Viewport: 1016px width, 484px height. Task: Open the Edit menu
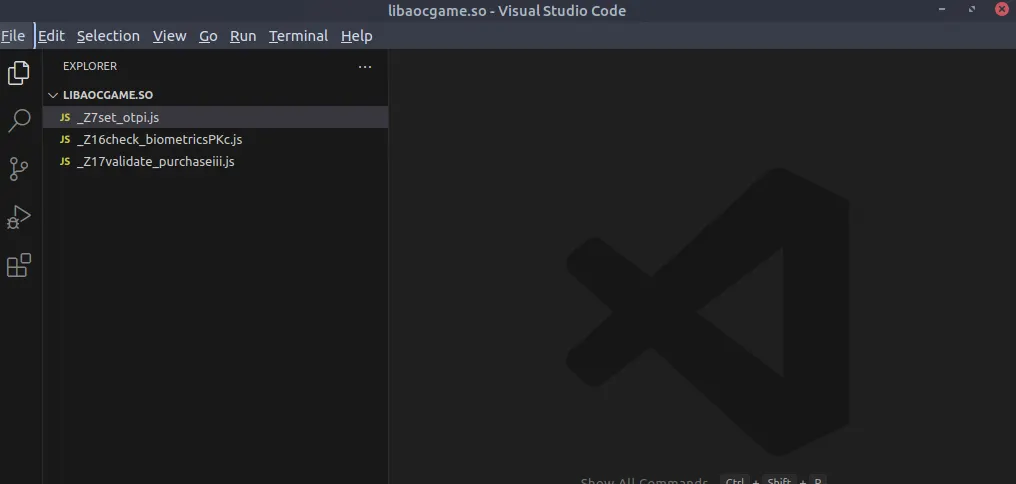pos(51,36)
